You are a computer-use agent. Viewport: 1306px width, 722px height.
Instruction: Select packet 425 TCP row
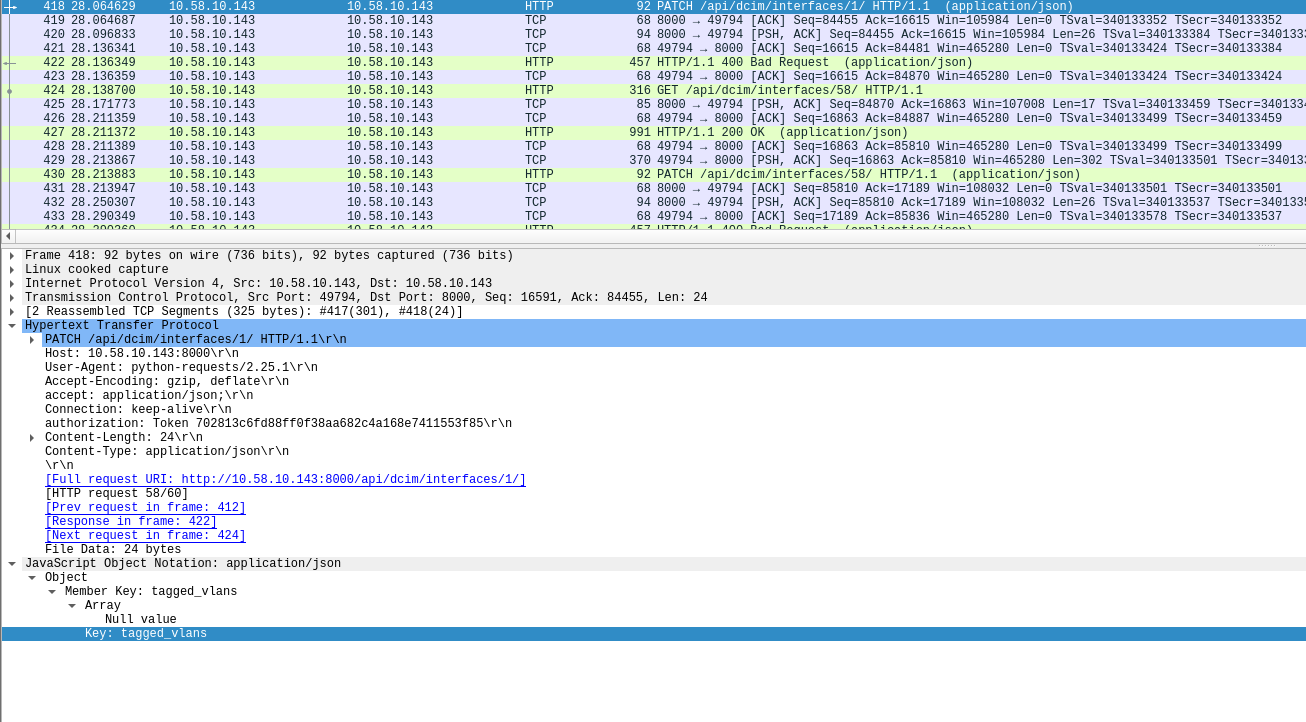click(x=653, y=105)
